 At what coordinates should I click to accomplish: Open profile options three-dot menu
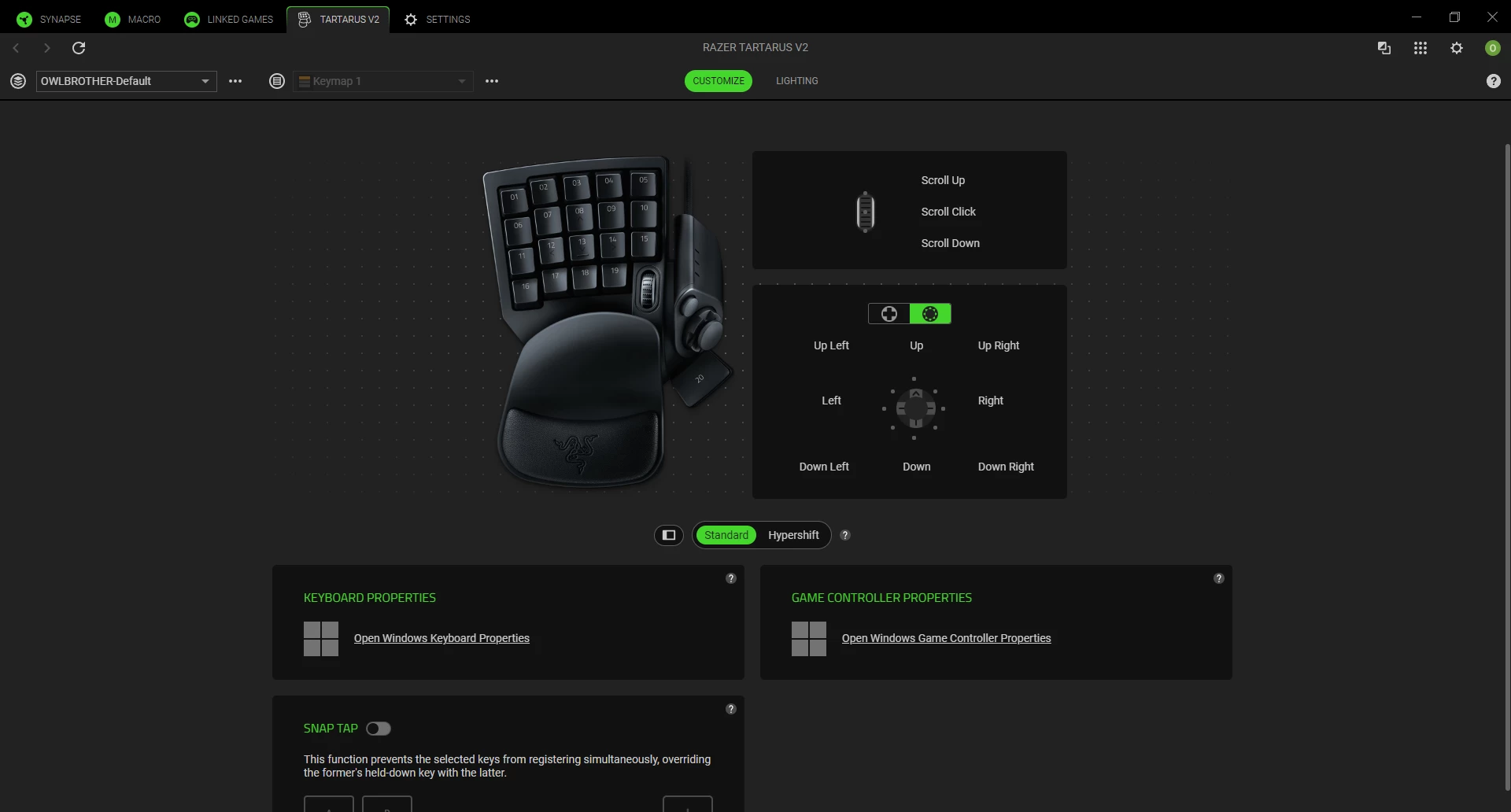pyautogui.click(x=235, y=81)
